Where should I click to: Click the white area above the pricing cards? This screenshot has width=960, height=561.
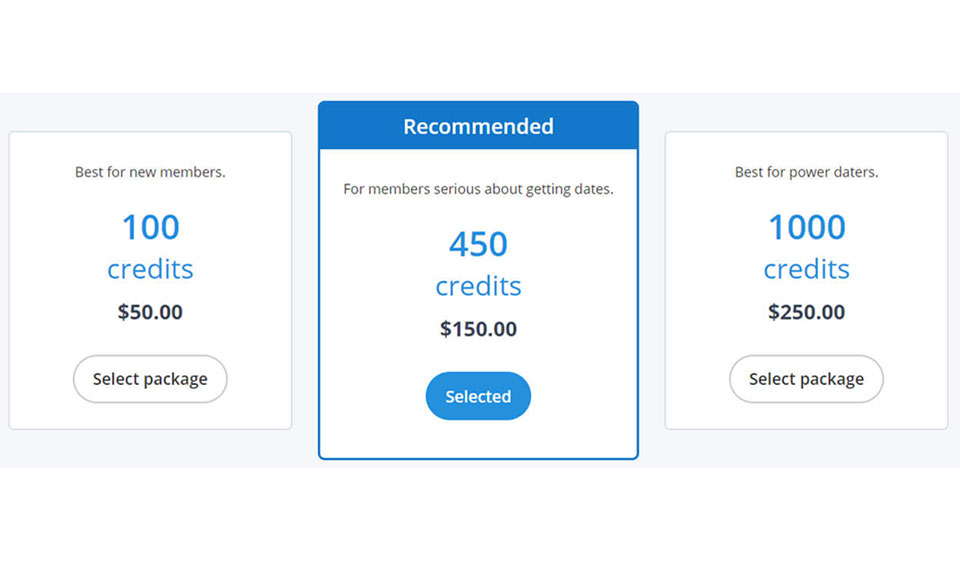480,45
